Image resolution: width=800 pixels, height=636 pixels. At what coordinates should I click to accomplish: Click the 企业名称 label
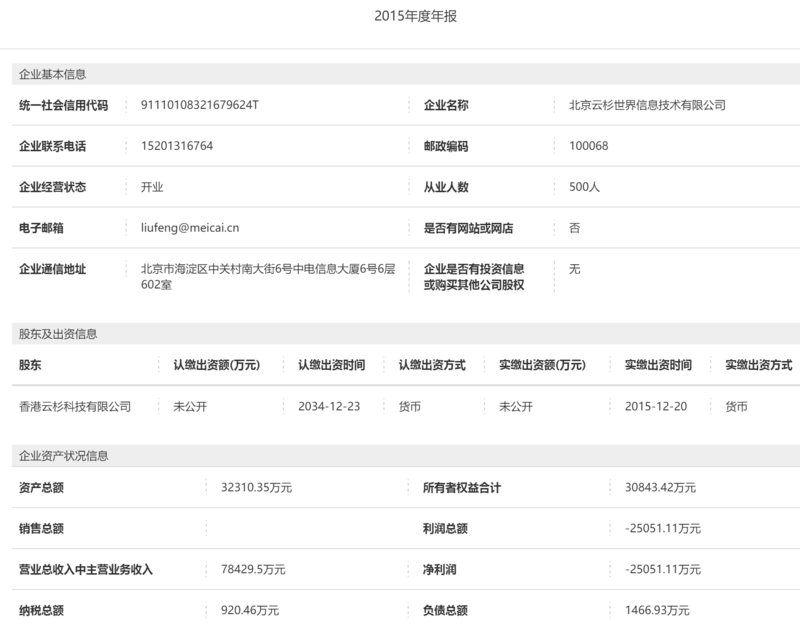pyautogui.click(x=446, y=106)
